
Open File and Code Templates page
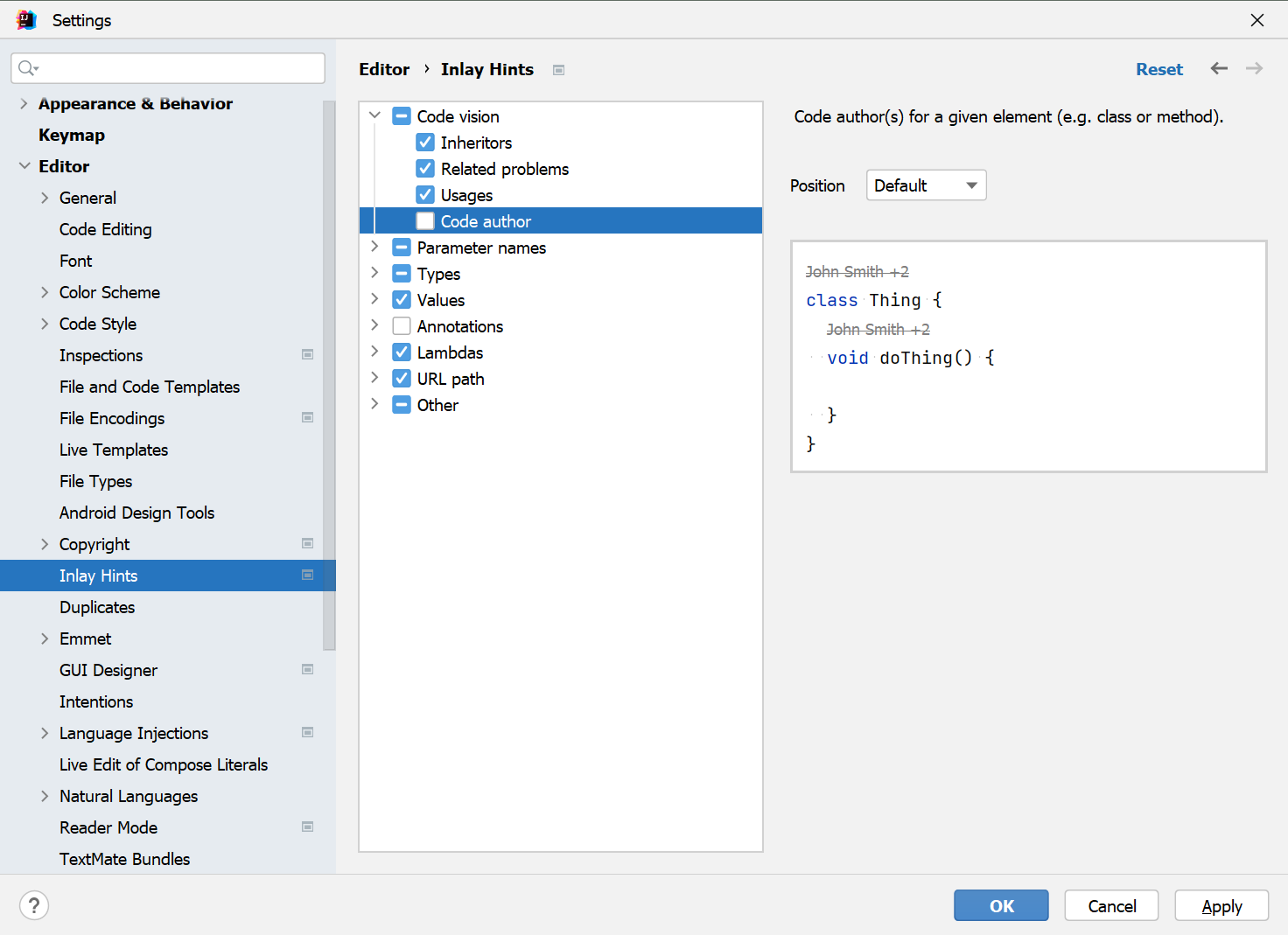tap(150, 387)
